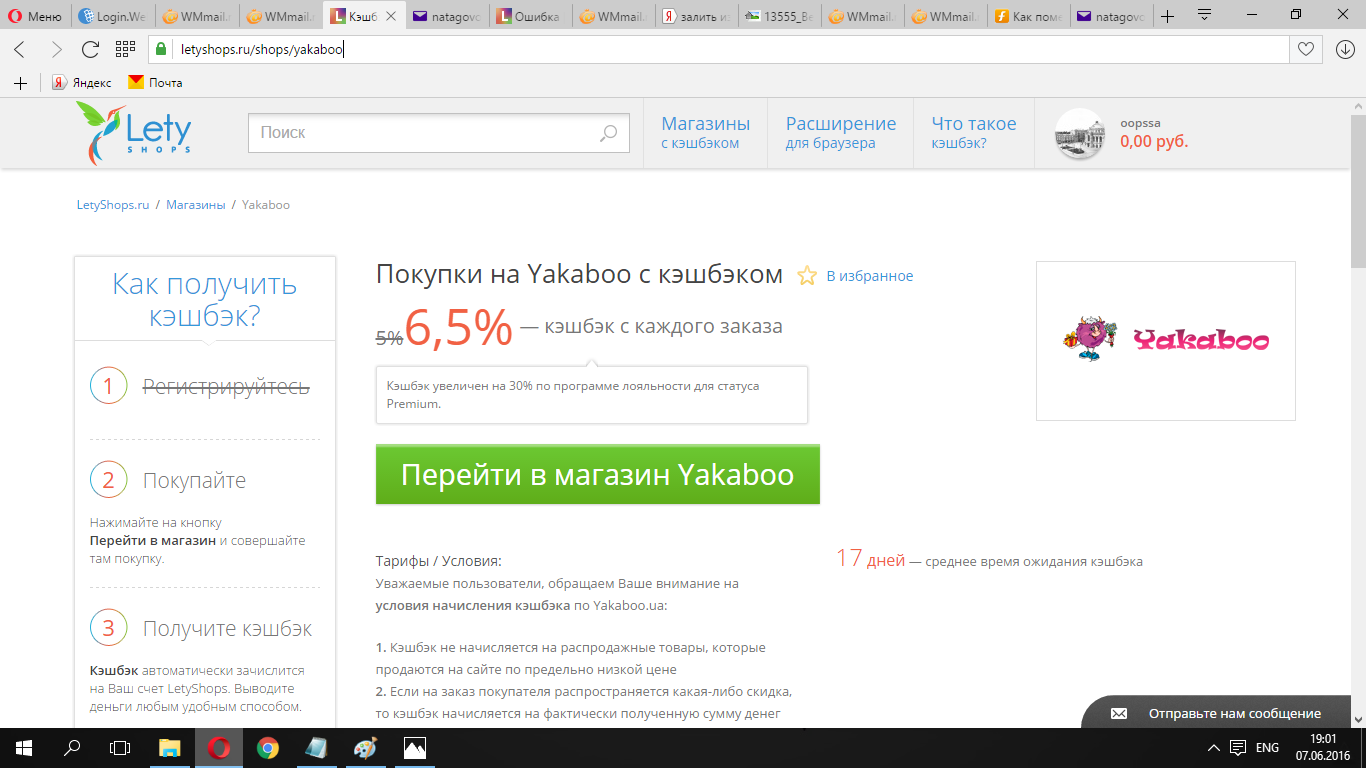Click Магазины breadcrumb link

point(196,204)
